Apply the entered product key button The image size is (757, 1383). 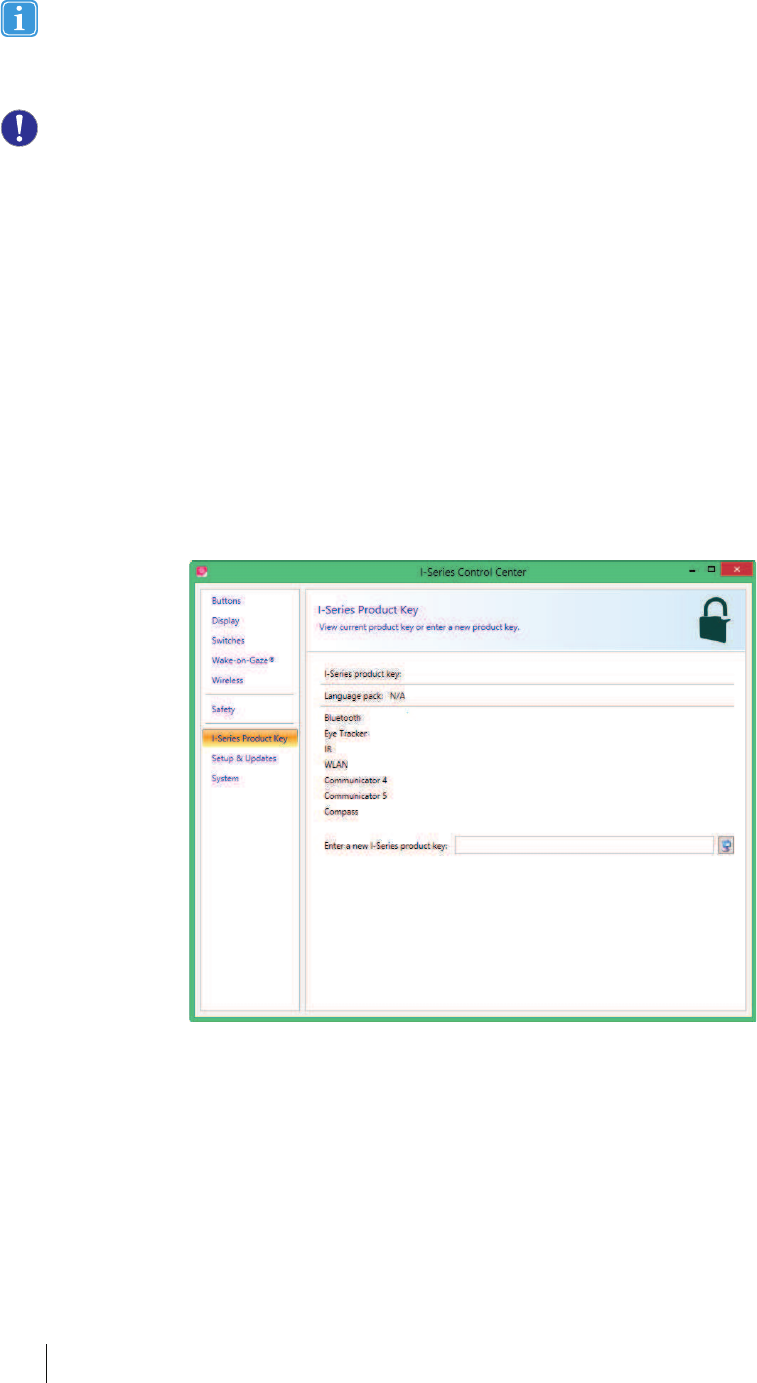[727, 845]
